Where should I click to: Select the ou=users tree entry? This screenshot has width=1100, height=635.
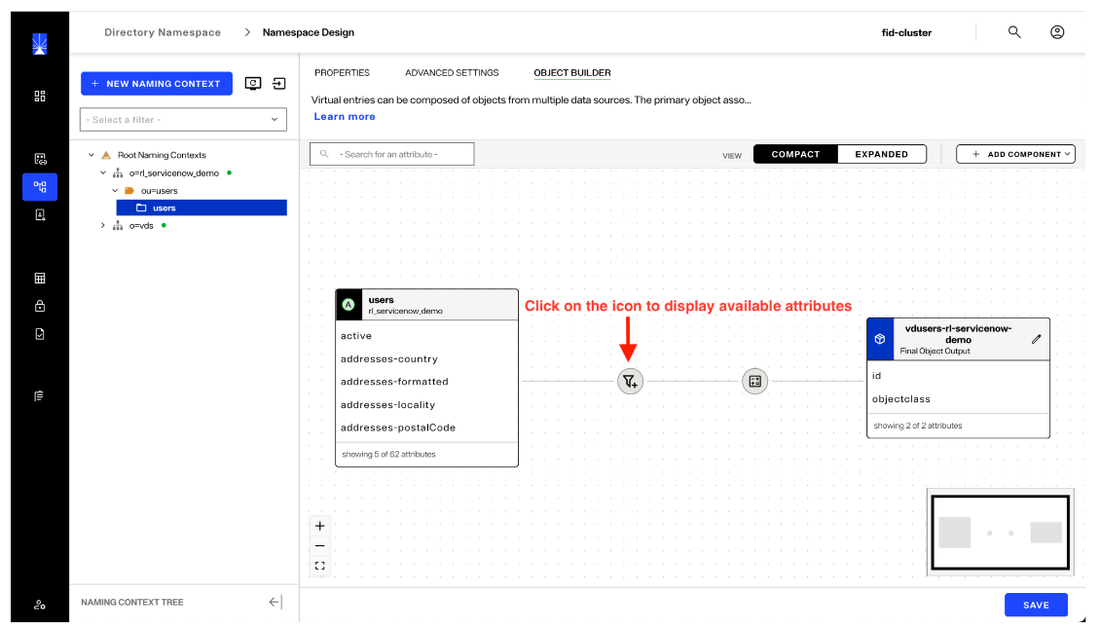click(x=159, y=191)
